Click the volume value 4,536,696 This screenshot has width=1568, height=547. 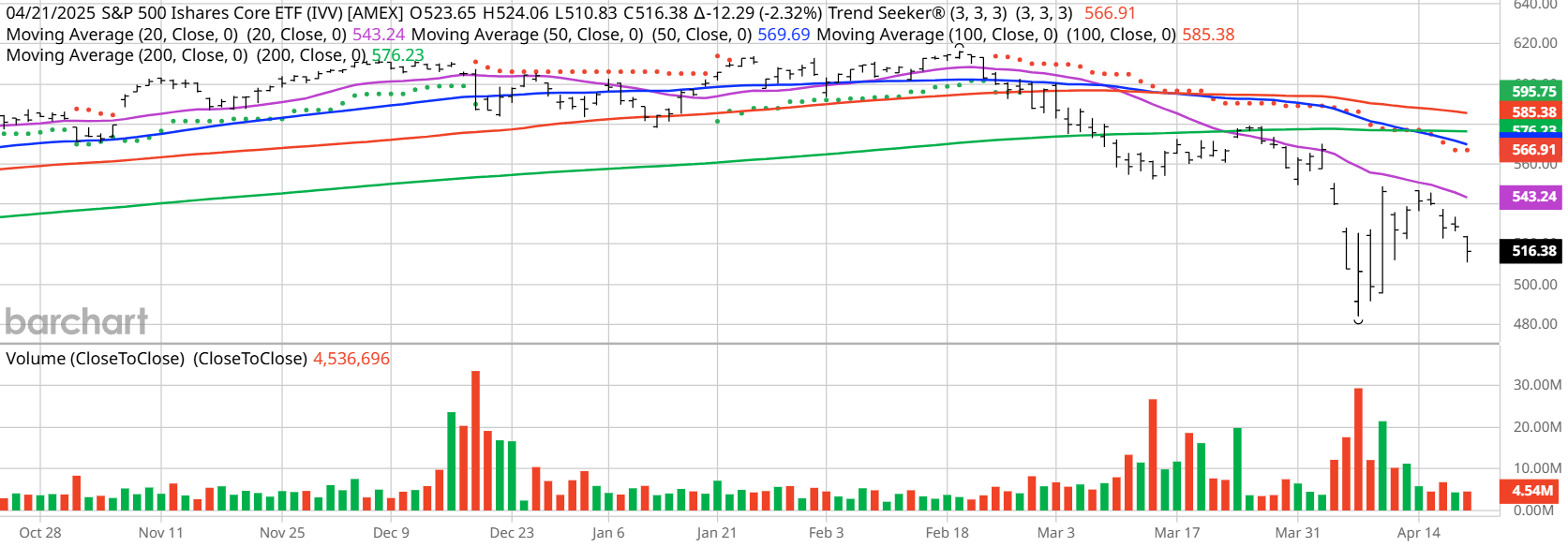(x=351, y=359)
